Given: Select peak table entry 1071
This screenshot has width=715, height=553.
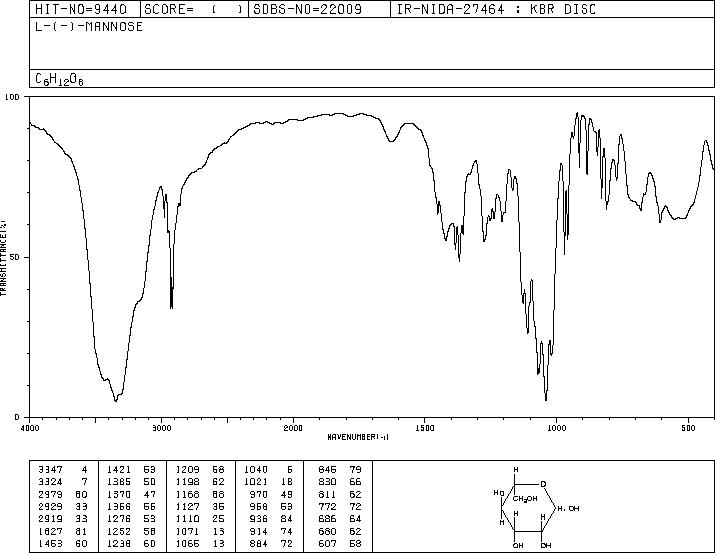Looking at the screenshot, I should click(200, 531).
